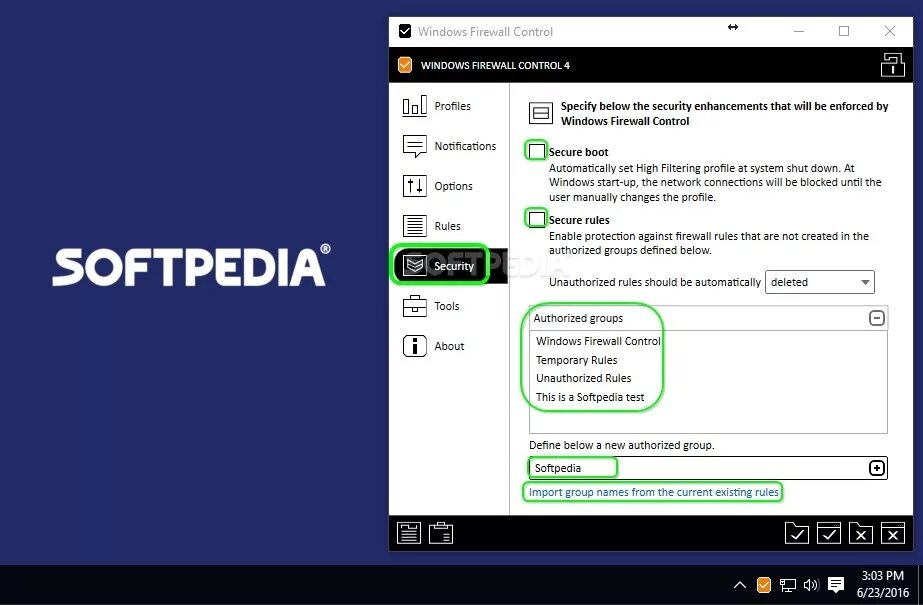Viewport: 923px width, 605px height.
Task: Click the volume tray icon
Action: pos(811,585)
